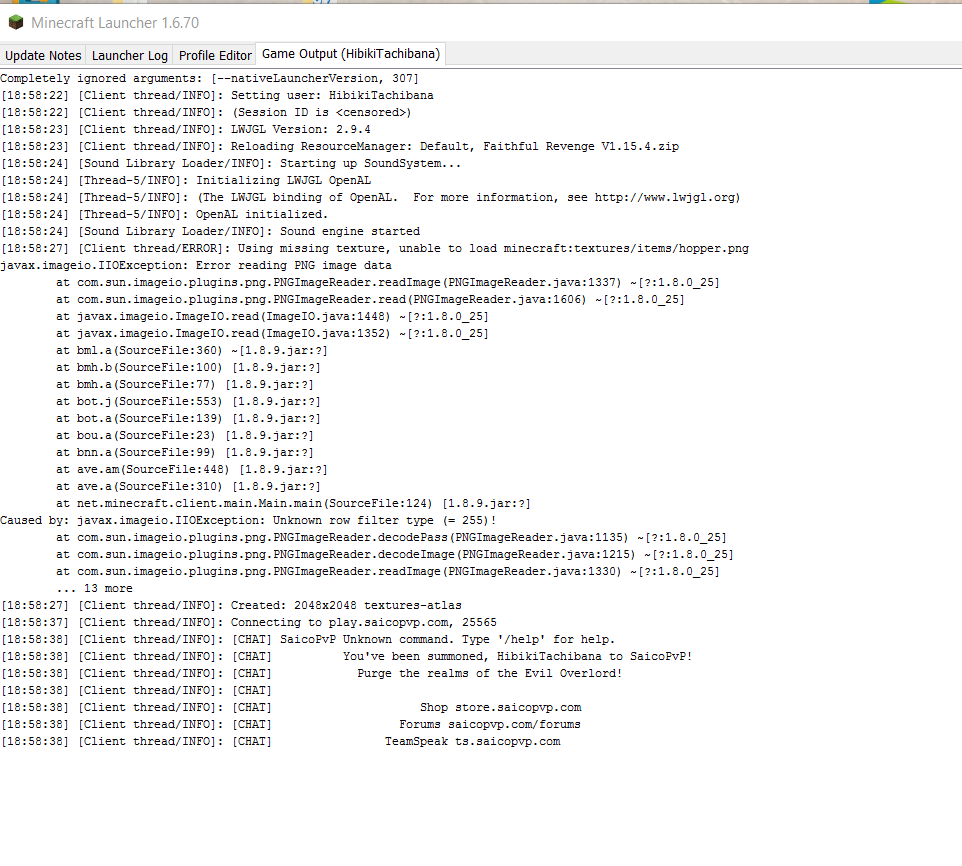Select the 'ave.a(SourceFile:310)' line

[x=188, y=487]
